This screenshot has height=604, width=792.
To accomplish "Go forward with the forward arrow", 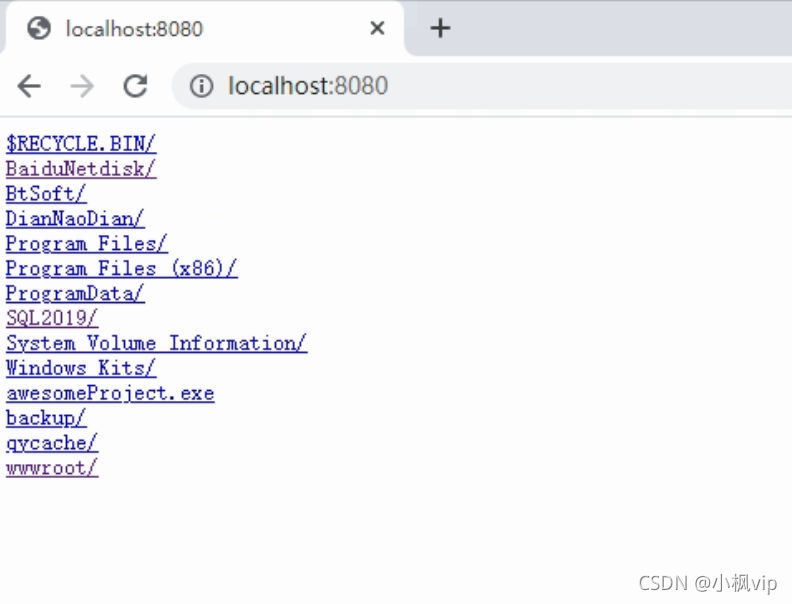I will (82, 86).
